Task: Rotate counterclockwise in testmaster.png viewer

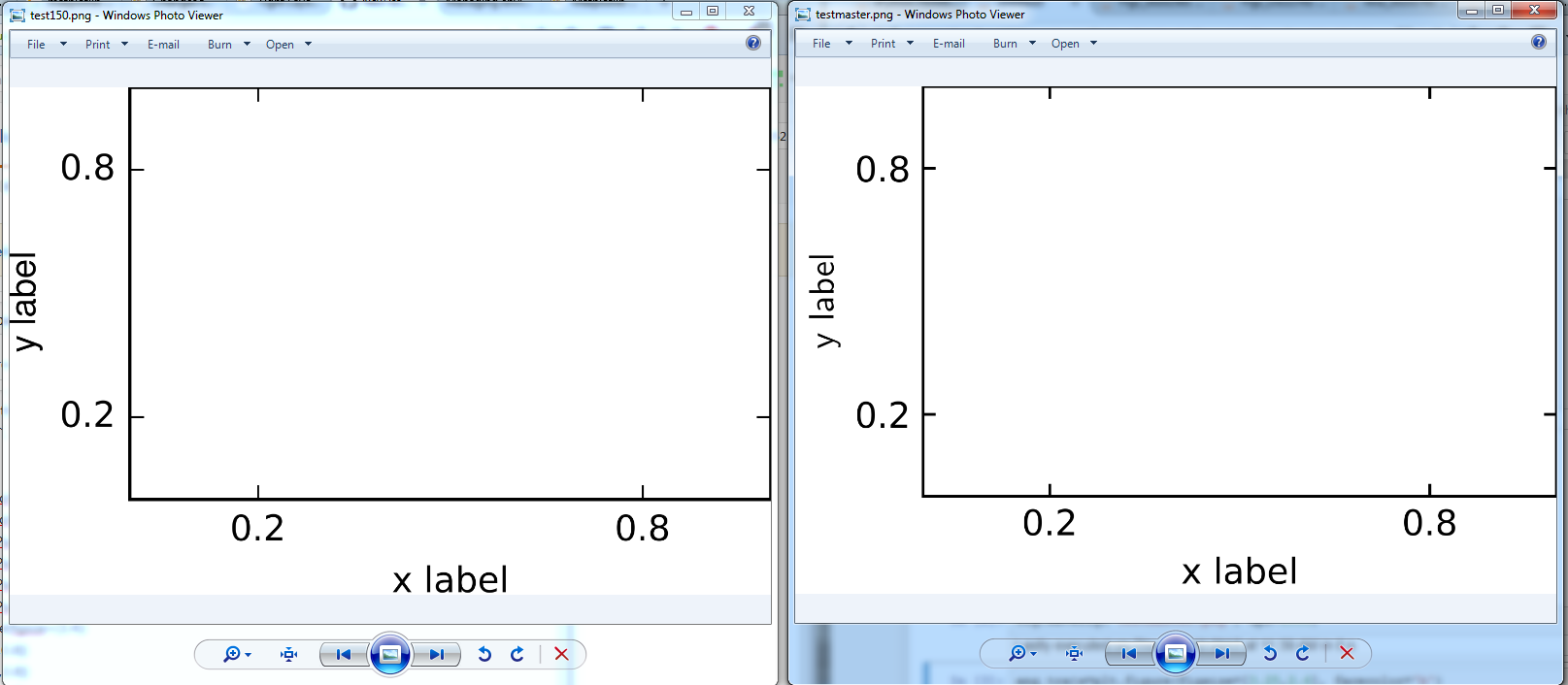Action: pos(1270,653)
